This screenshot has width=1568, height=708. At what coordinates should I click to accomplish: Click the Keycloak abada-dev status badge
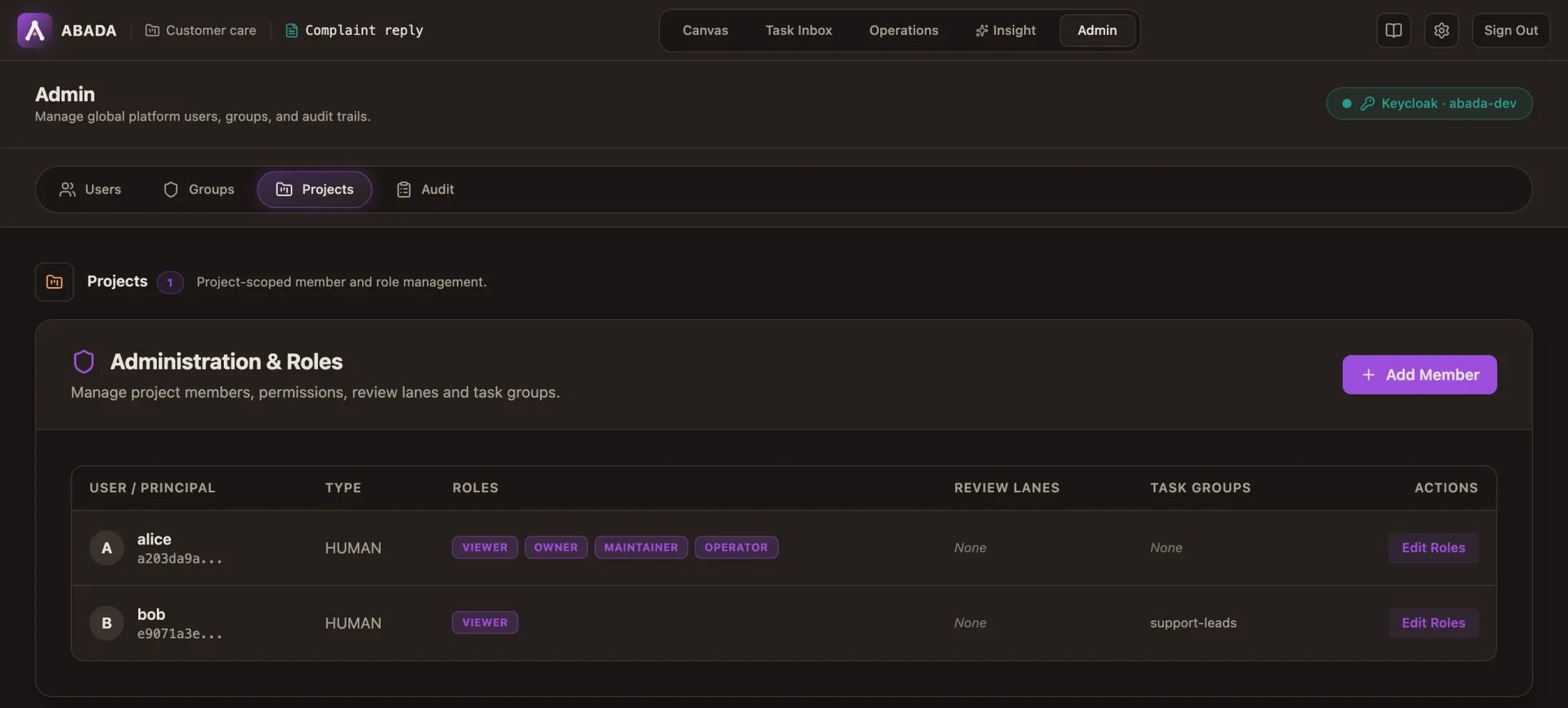coord(1429,103)
